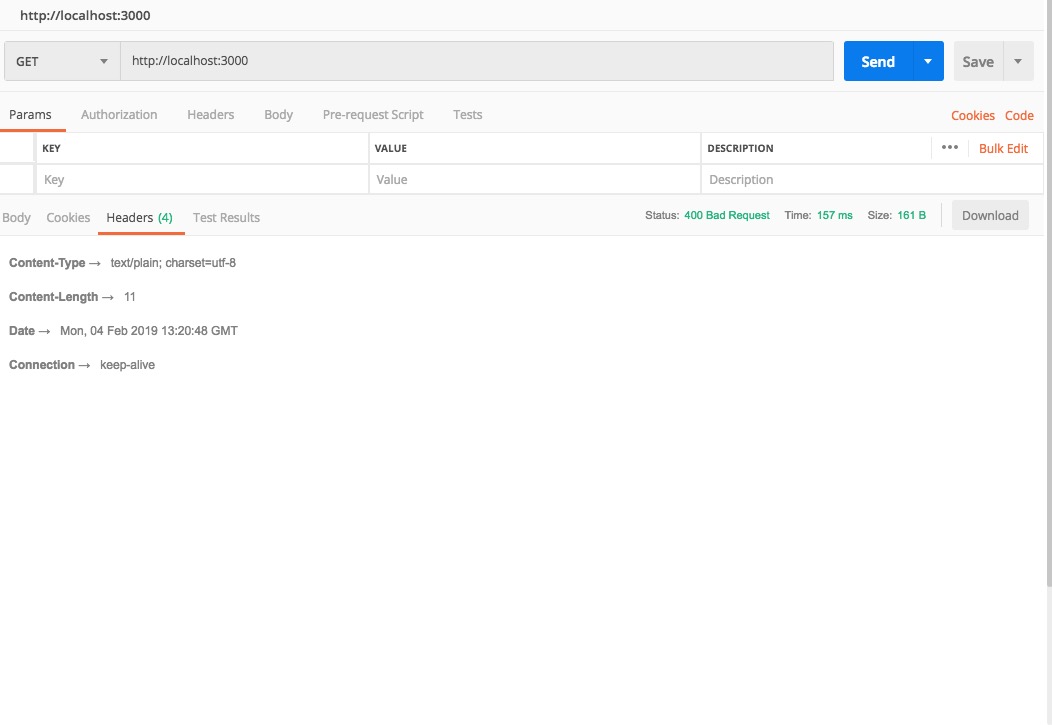This screenshot has width=1052, height=727.
Task: Switch params view to Bulk Edit
Action: 1003,147
